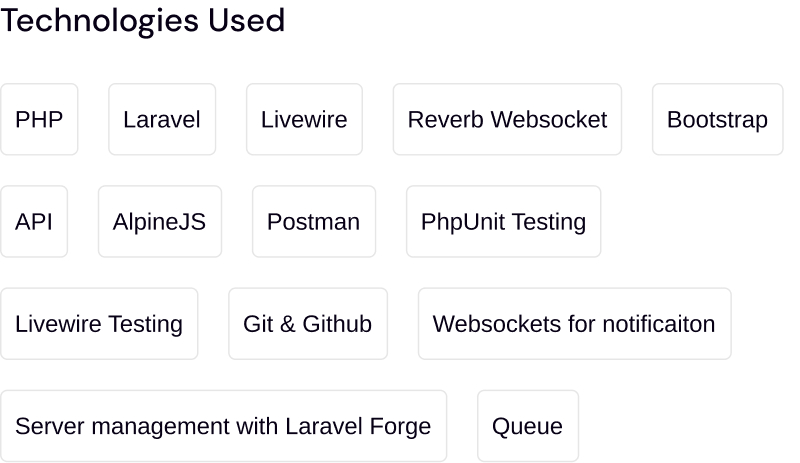Viewport: 800px width, 463px height.
Task: Click Server management with Laravel Forge tag
Action: (x=223, y=426)
